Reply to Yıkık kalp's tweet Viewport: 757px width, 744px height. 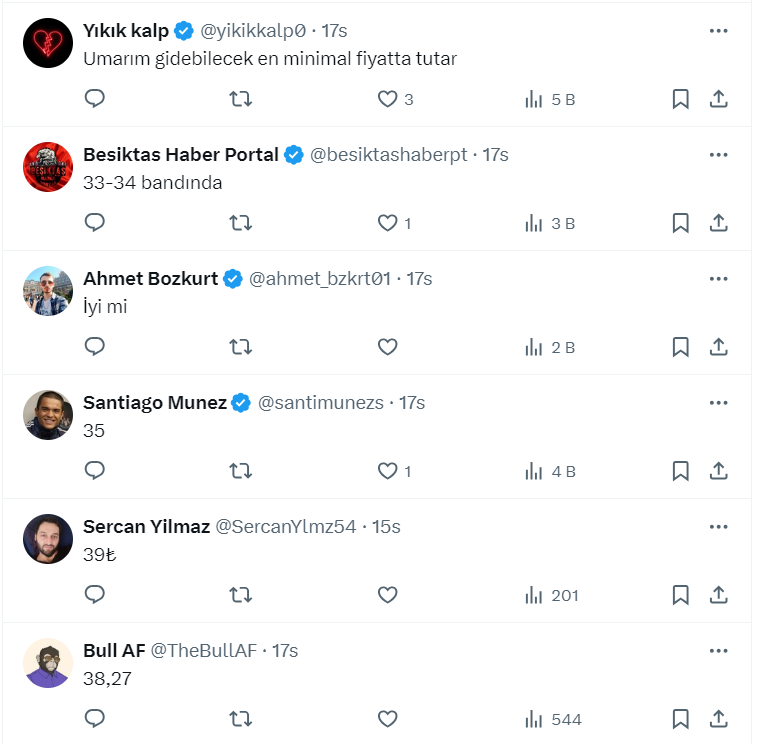click(95, 99)
